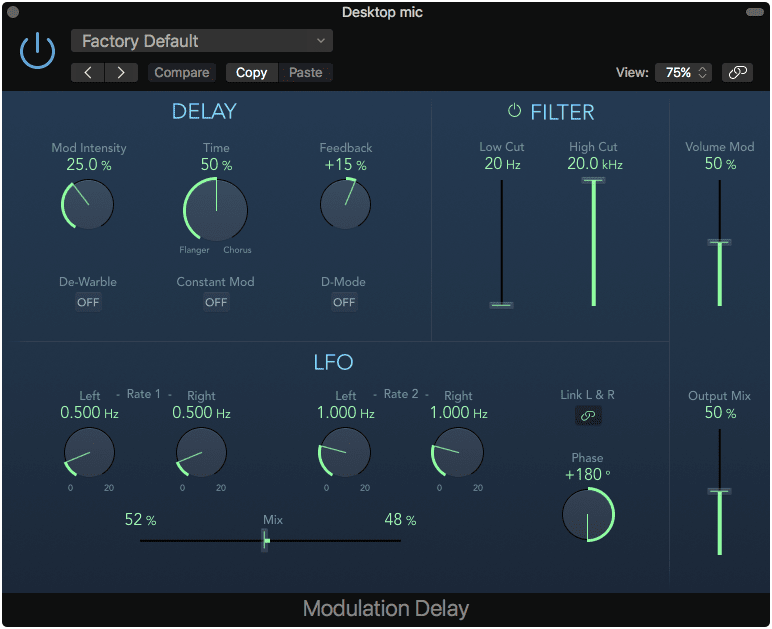772x629 pixels.
Task: Open the View 75% size selector
Action: (683, 72)
